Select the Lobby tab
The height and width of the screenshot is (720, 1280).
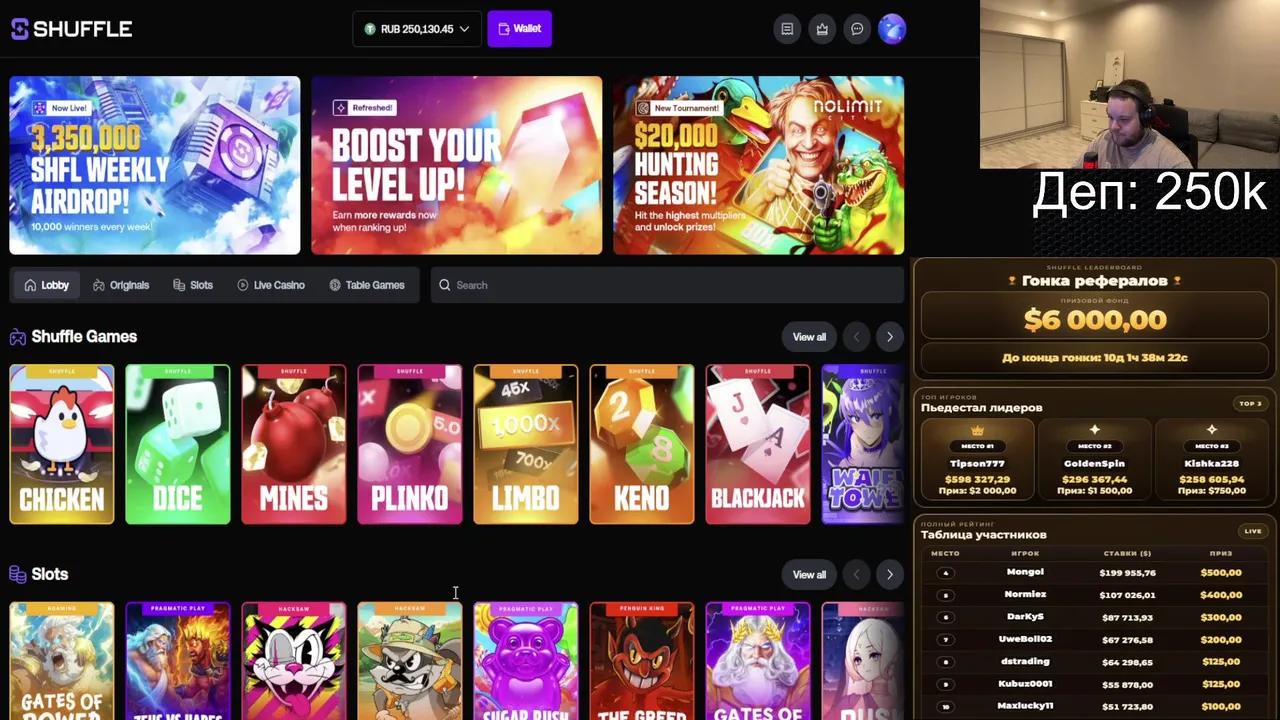pyautogui.click(x=46, y=285)
